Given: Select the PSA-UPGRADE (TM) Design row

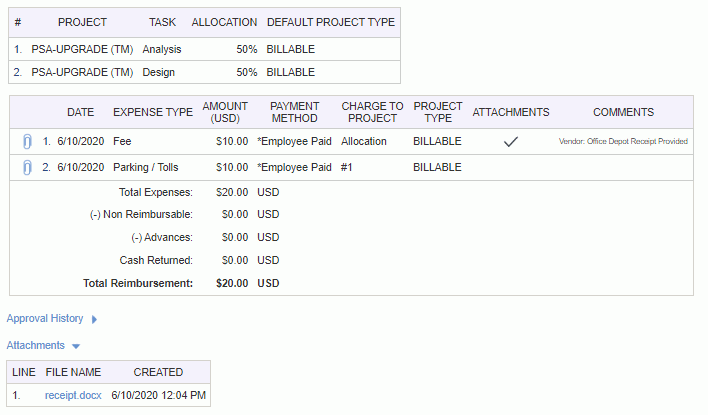Looking at the screenshot, I should click(x=205, y=72).
